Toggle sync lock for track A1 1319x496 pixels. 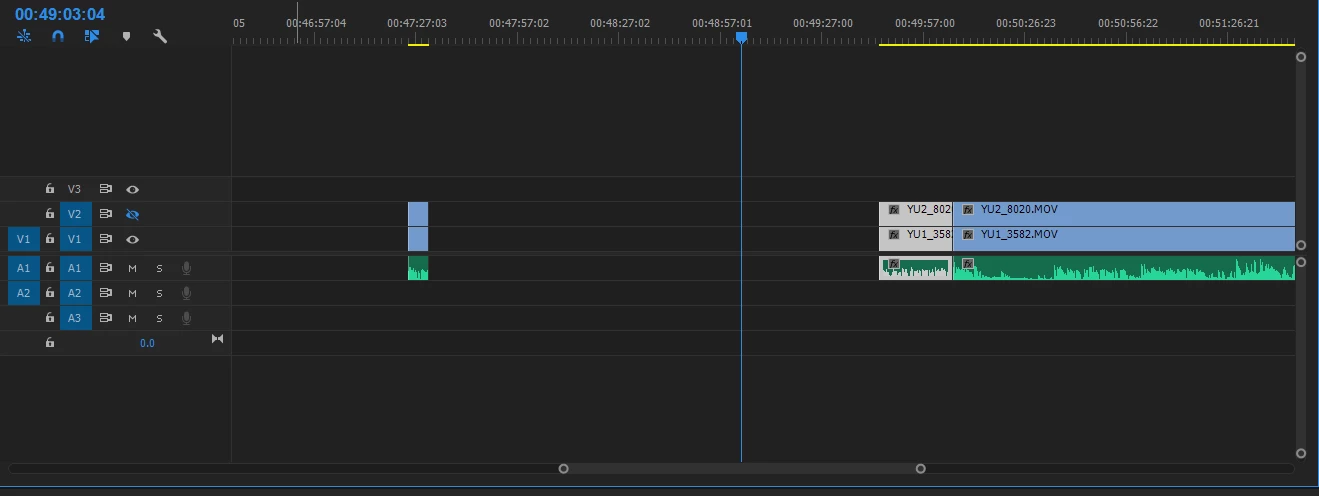(105, 268)
